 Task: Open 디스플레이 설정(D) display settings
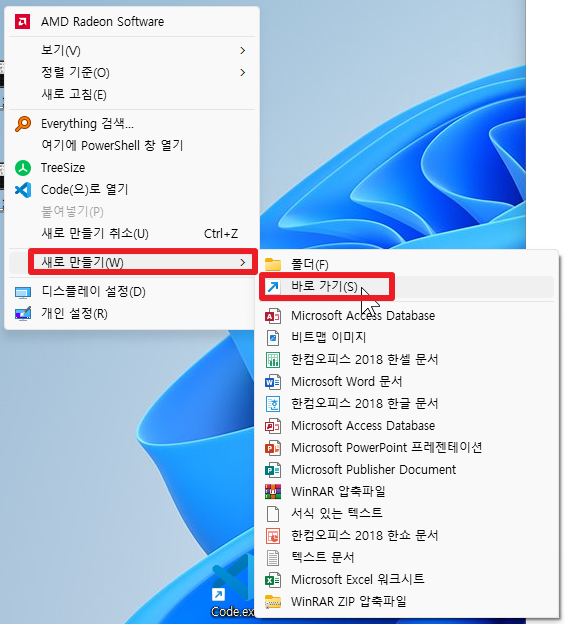(132, 292)
